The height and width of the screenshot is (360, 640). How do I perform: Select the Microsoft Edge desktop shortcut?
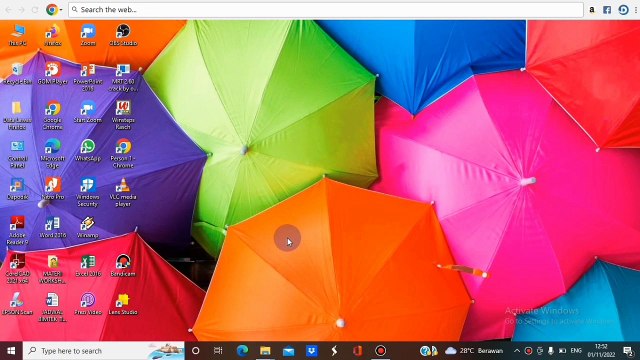53,153
